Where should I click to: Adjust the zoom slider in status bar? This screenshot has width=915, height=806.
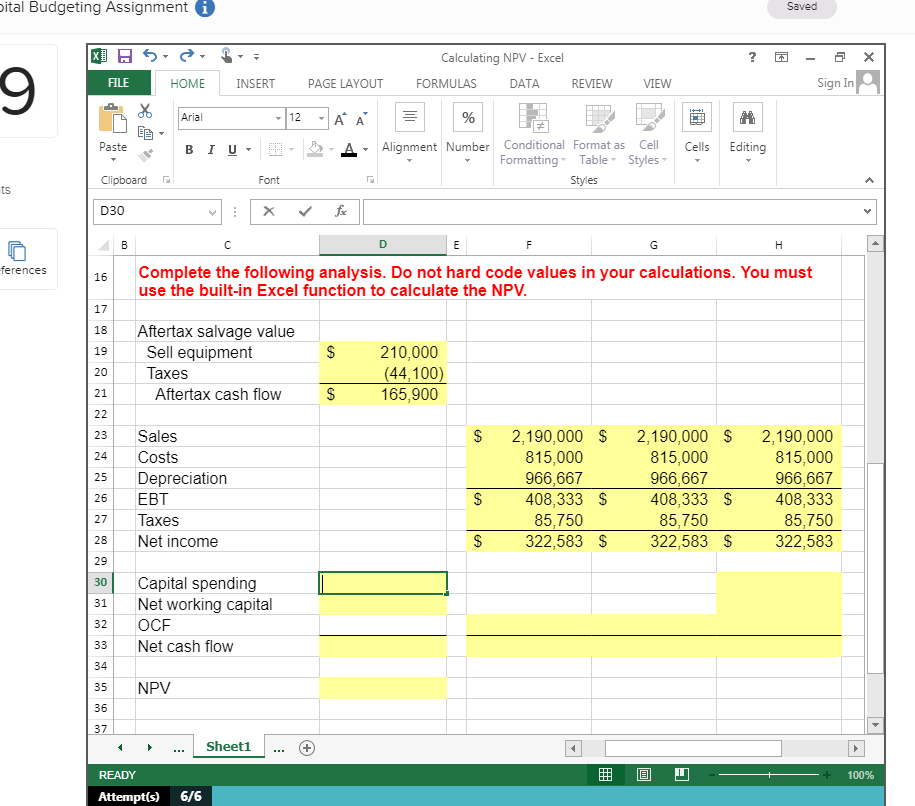click(770, 774)
